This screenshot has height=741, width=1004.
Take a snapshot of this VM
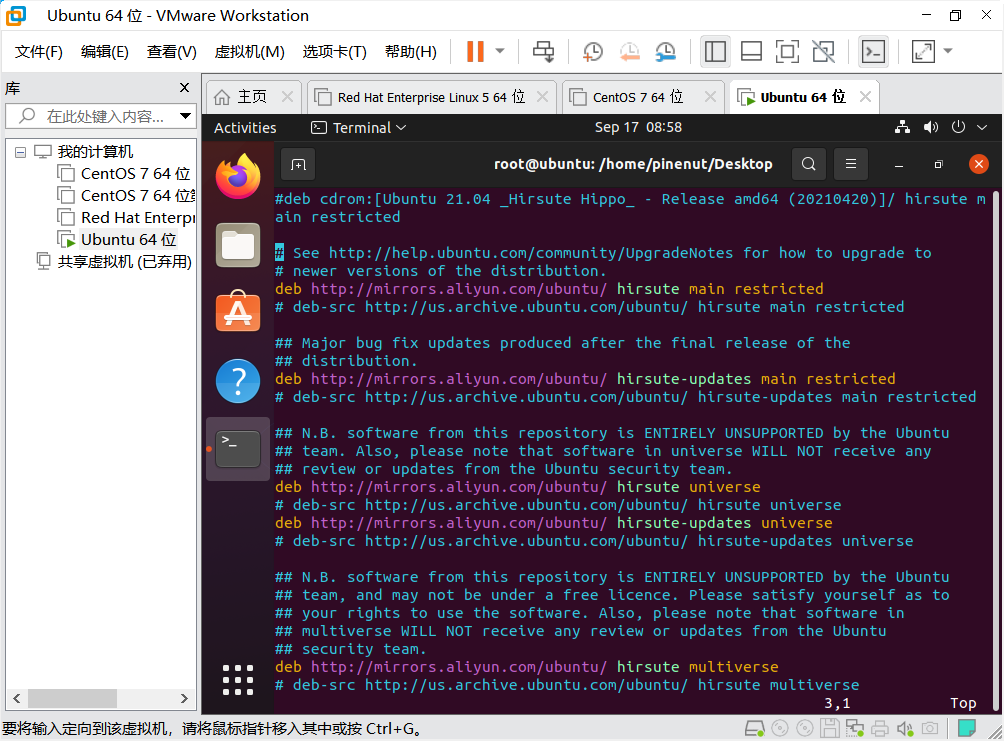[593, 51]
